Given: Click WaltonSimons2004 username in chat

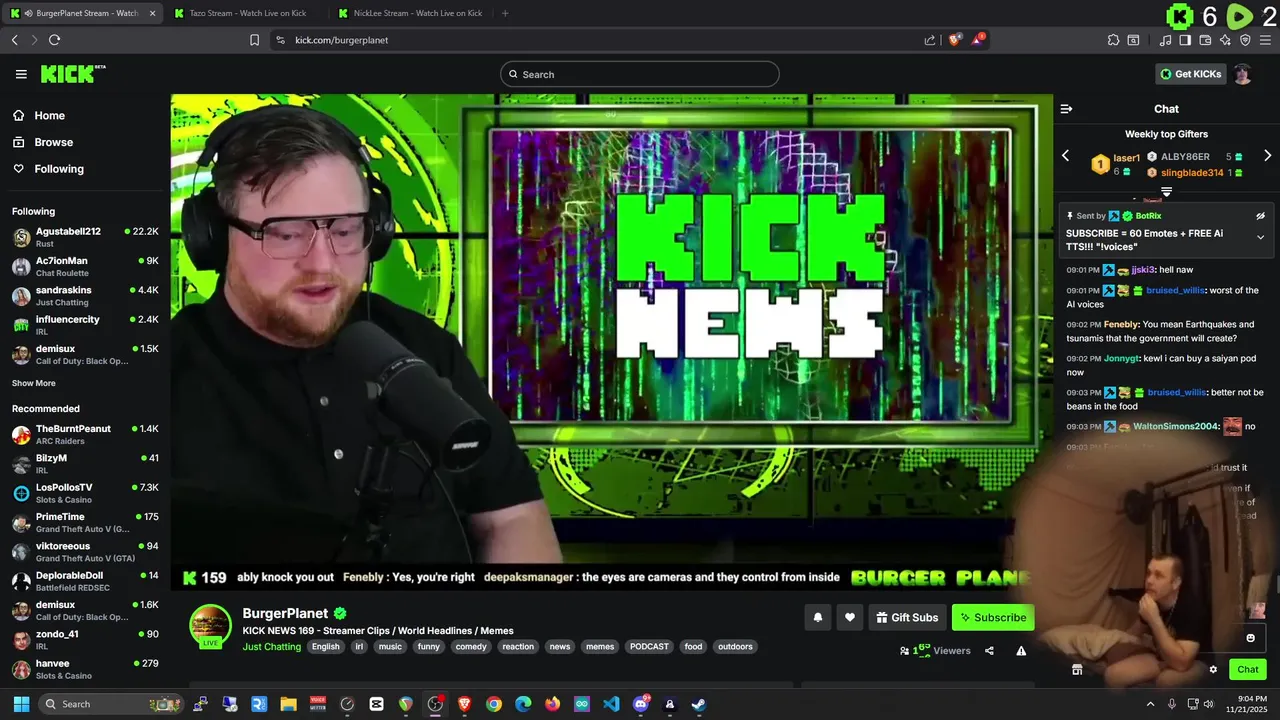Looking at the screenshot, I should pos(1176,426).
